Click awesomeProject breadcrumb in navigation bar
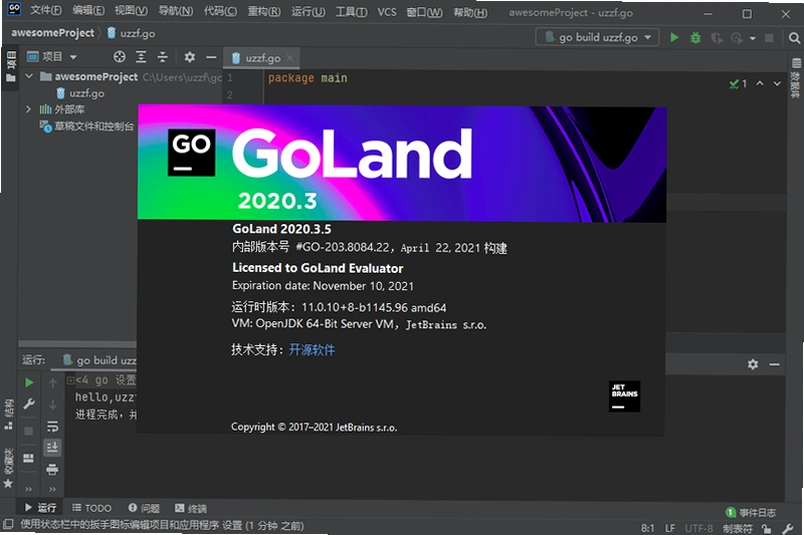The width and height of the screenshot is (804, 535). (x=53, y=33)
